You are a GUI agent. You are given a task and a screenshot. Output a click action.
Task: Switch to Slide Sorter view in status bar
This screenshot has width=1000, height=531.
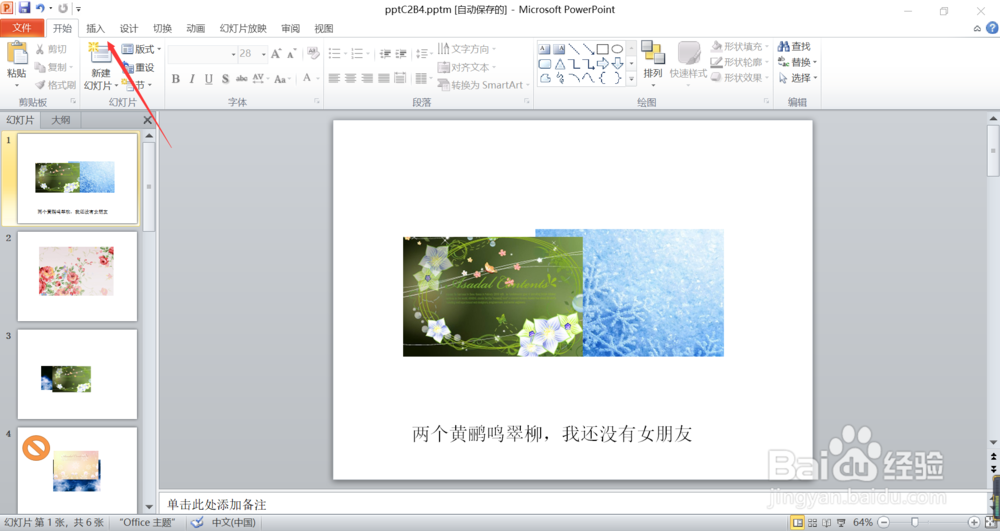click(812, 523)
